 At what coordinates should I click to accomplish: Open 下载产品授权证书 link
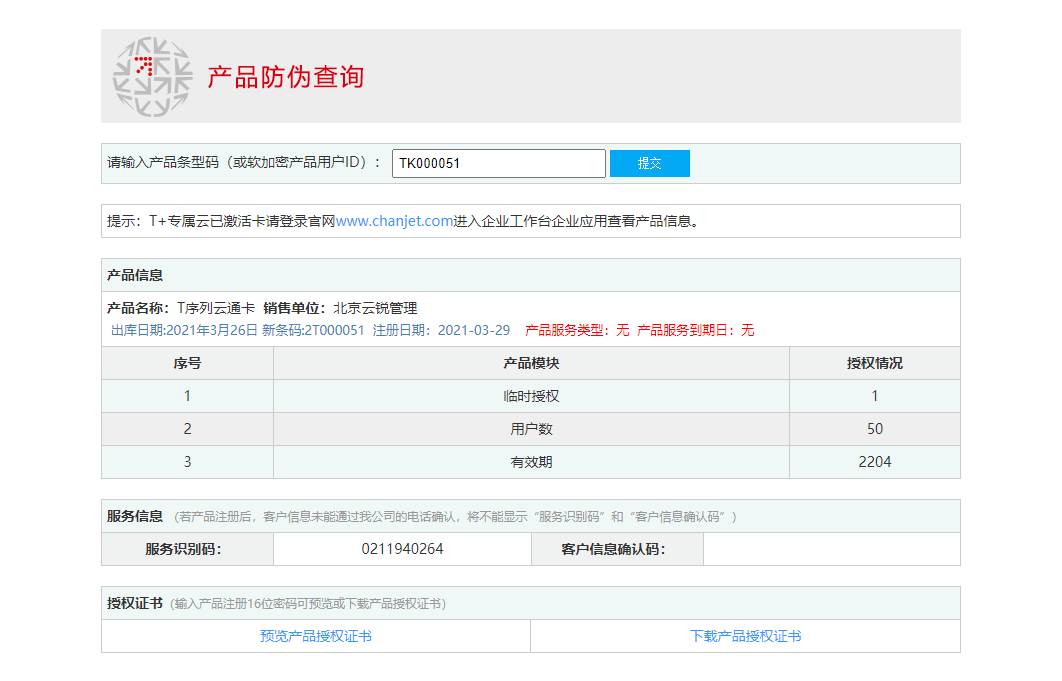coord(745,636)
